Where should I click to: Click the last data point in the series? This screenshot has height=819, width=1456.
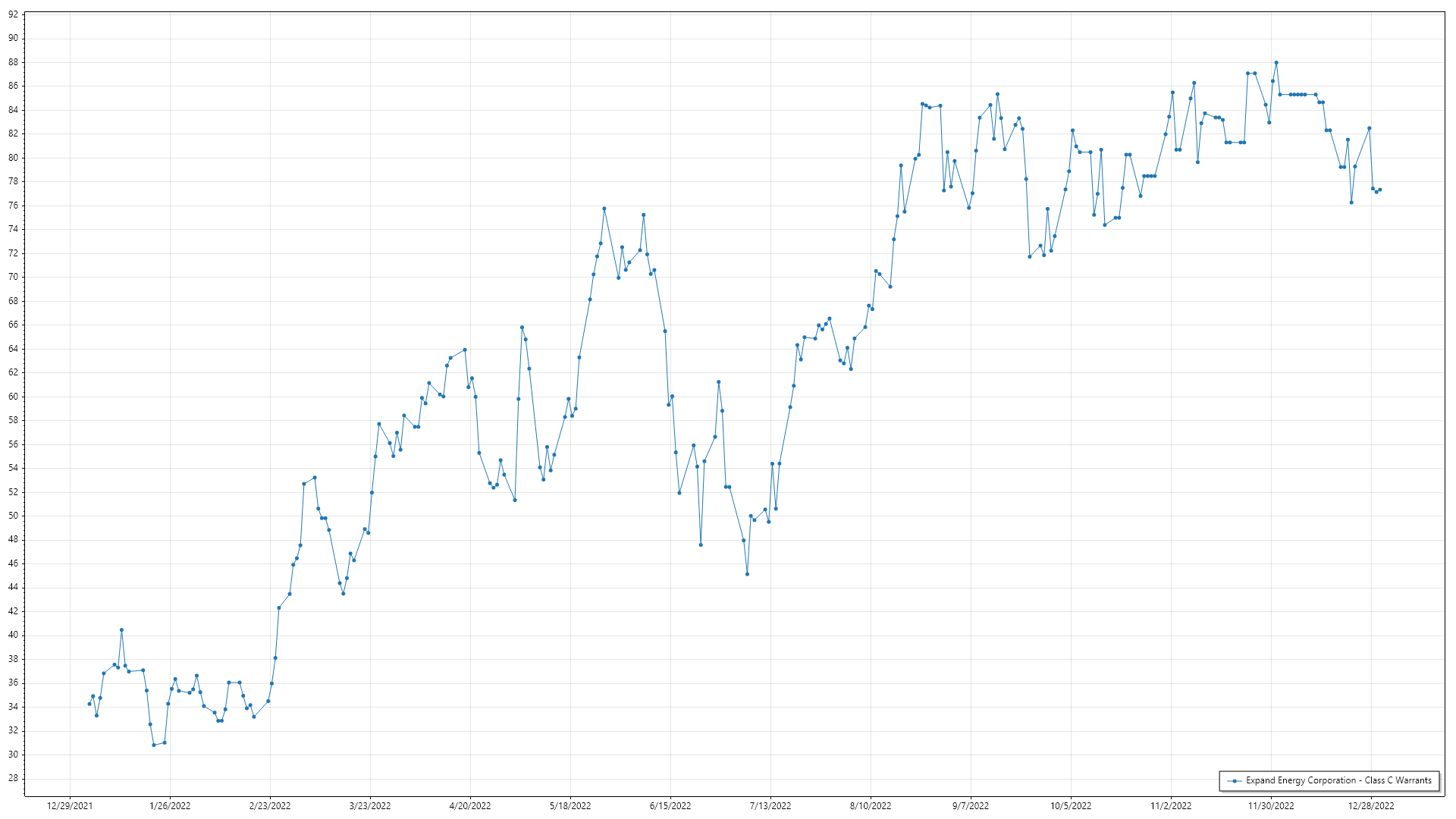[1380, 190]
